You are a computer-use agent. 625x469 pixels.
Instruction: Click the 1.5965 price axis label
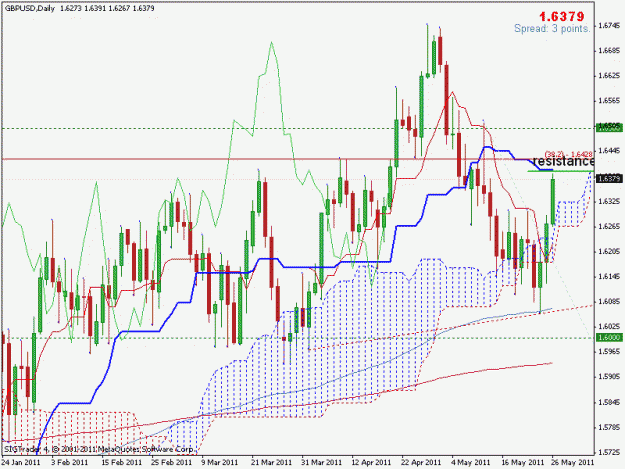point(609,352)
